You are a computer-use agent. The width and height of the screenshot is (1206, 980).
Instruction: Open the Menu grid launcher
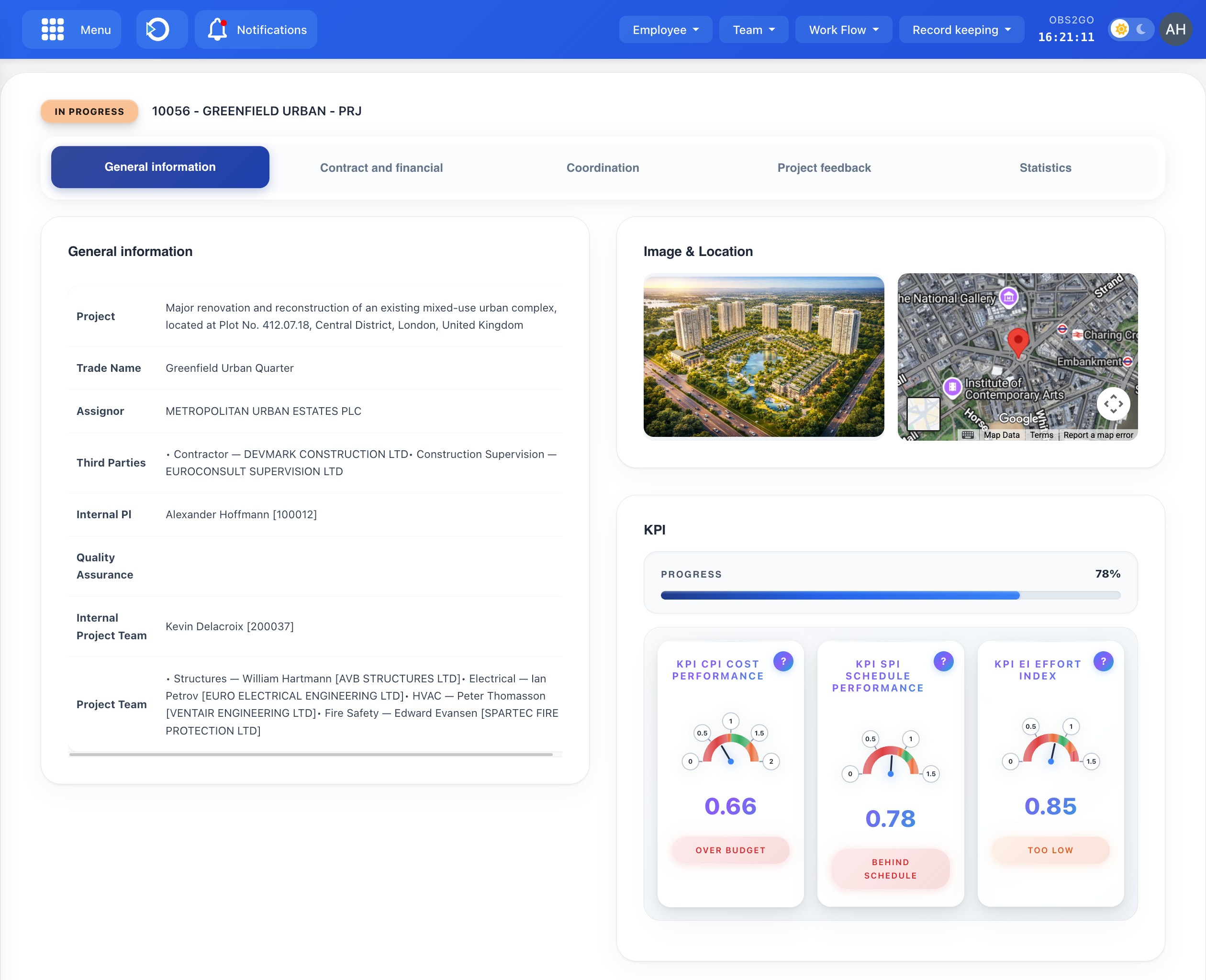71,29
